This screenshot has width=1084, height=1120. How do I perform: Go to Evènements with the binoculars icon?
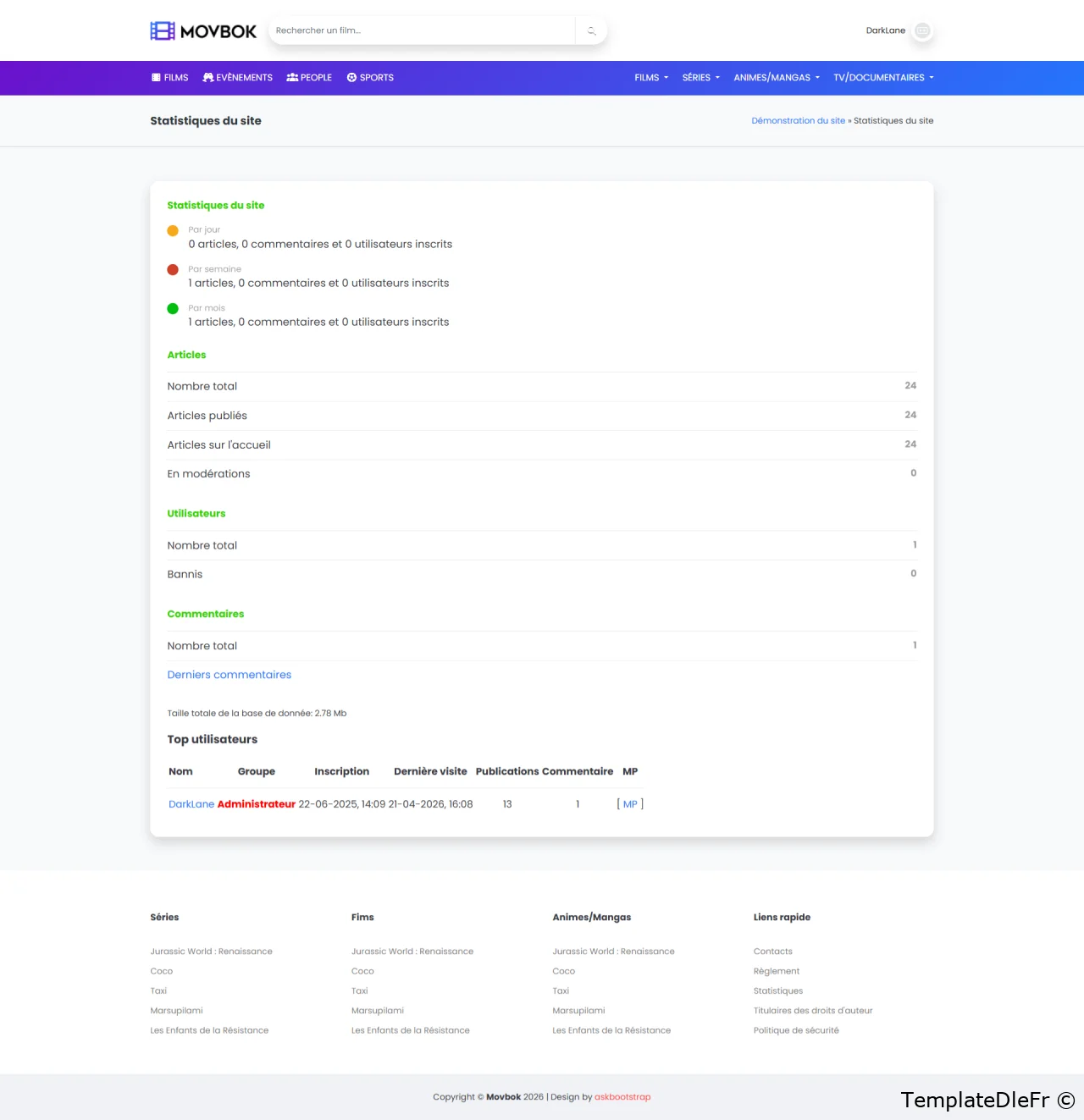click(x=238, y=78)
